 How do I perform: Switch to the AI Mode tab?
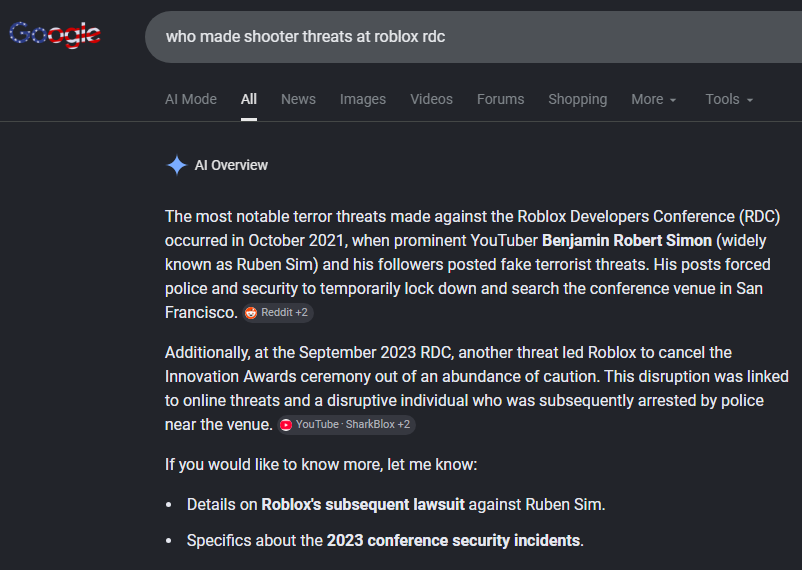(191, 99)
